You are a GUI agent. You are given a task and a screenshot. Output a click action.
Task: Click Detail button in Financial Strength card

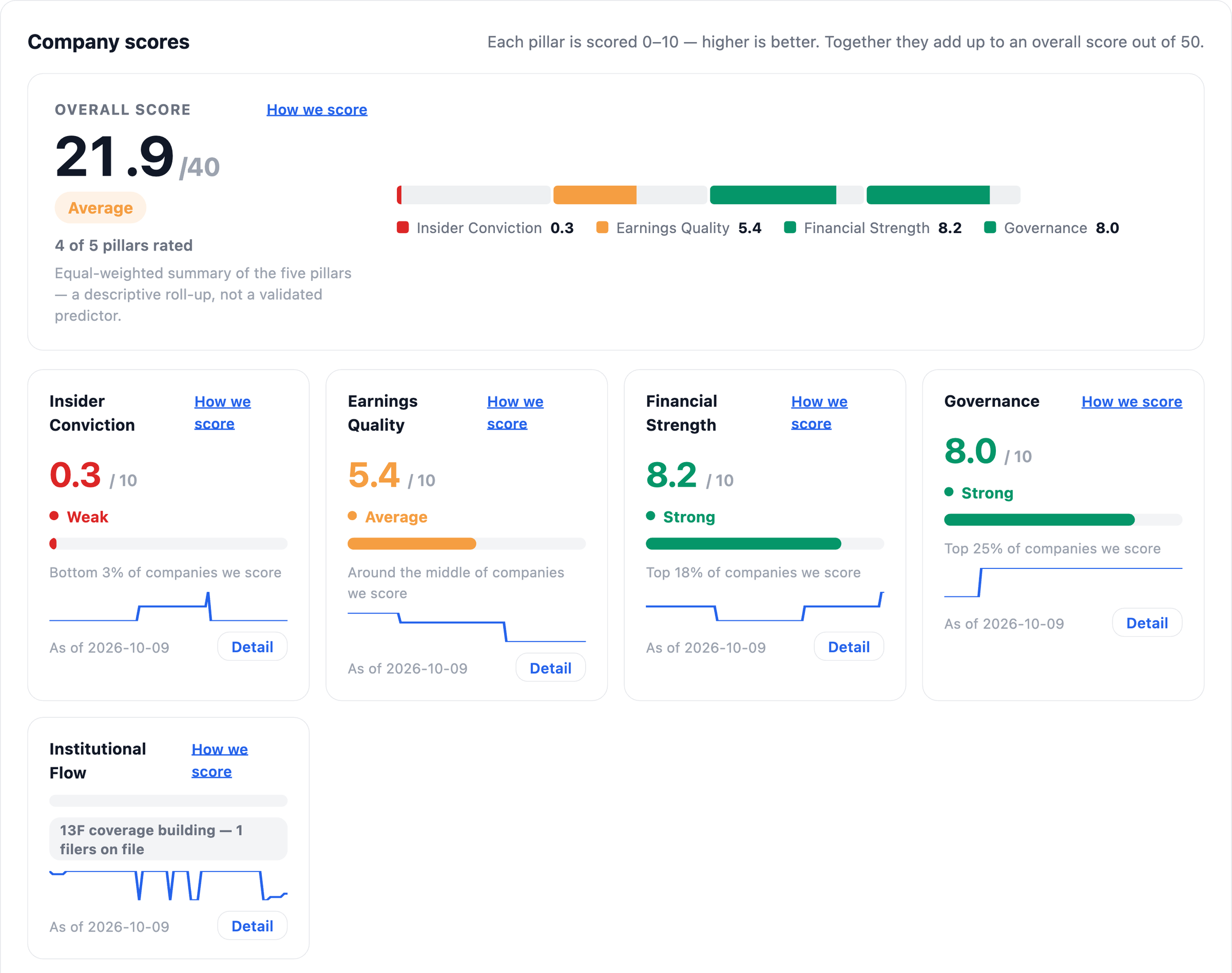(x=849, y=646)
